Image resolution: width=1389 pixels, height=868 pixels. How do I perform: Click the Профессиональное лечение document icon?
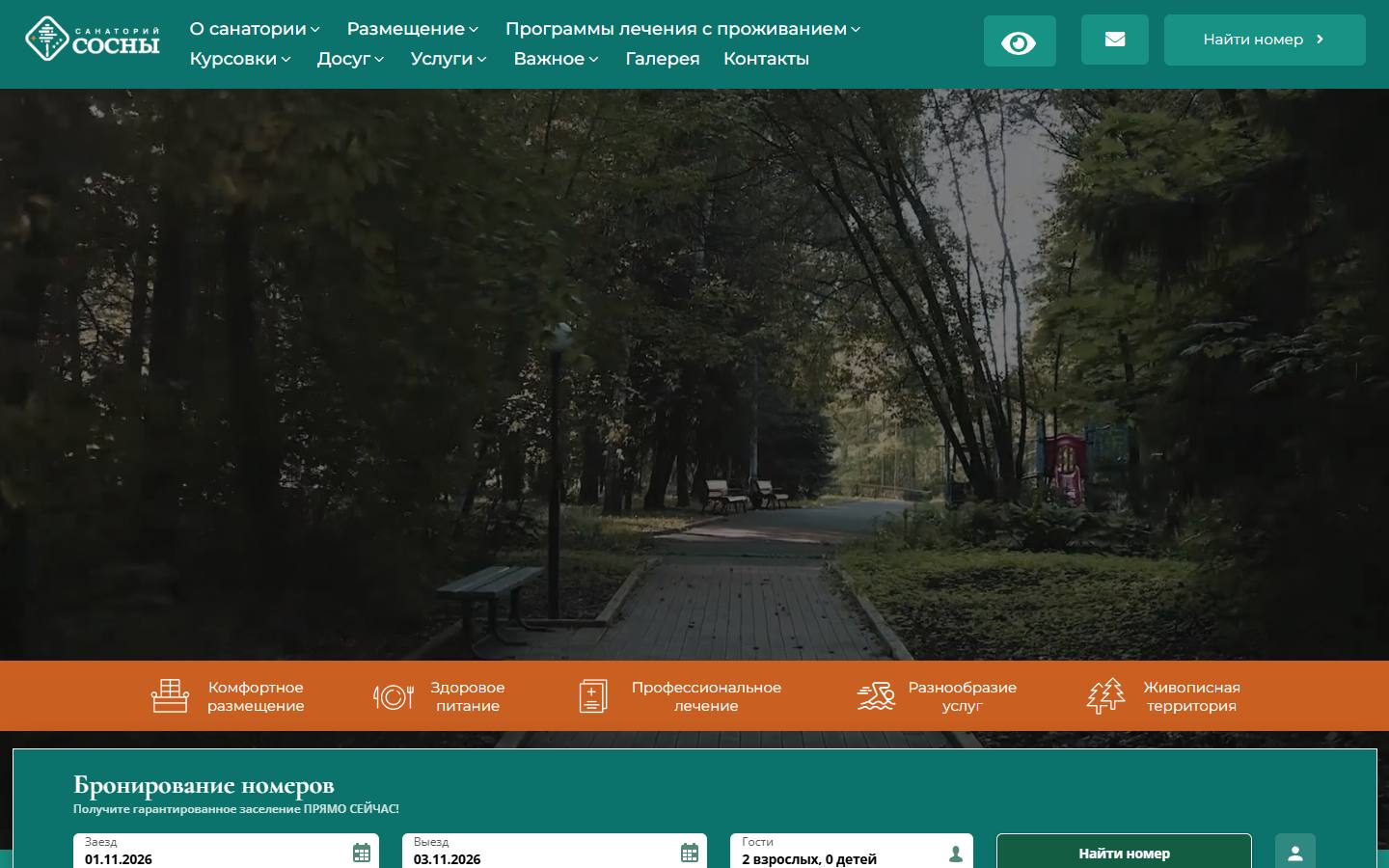coord(593,696)
